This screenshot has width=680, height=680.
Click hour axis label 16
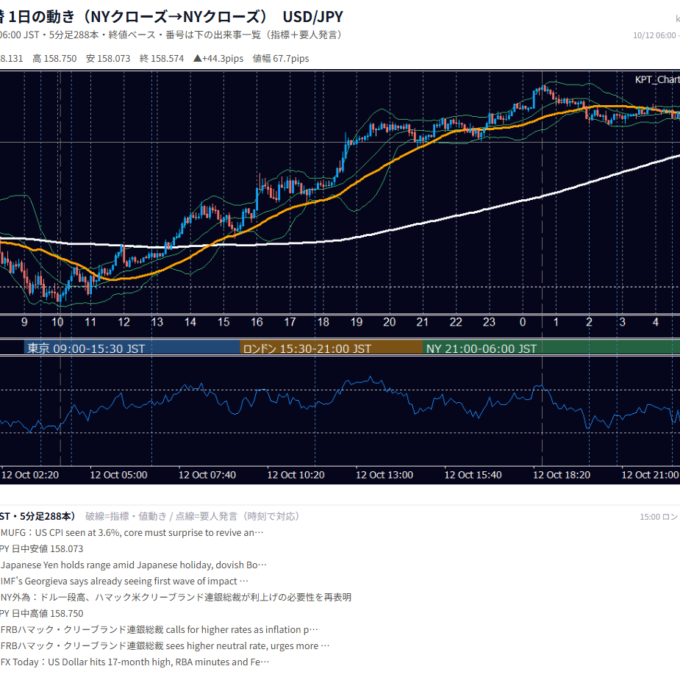[x=257, y=322]
